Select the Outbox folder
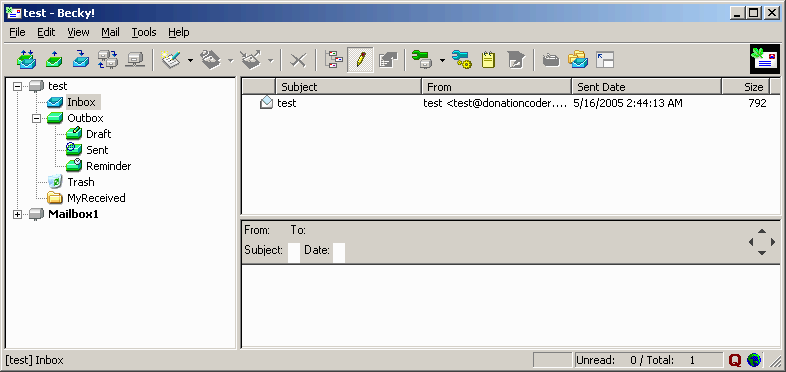 [x=85, y=118]
